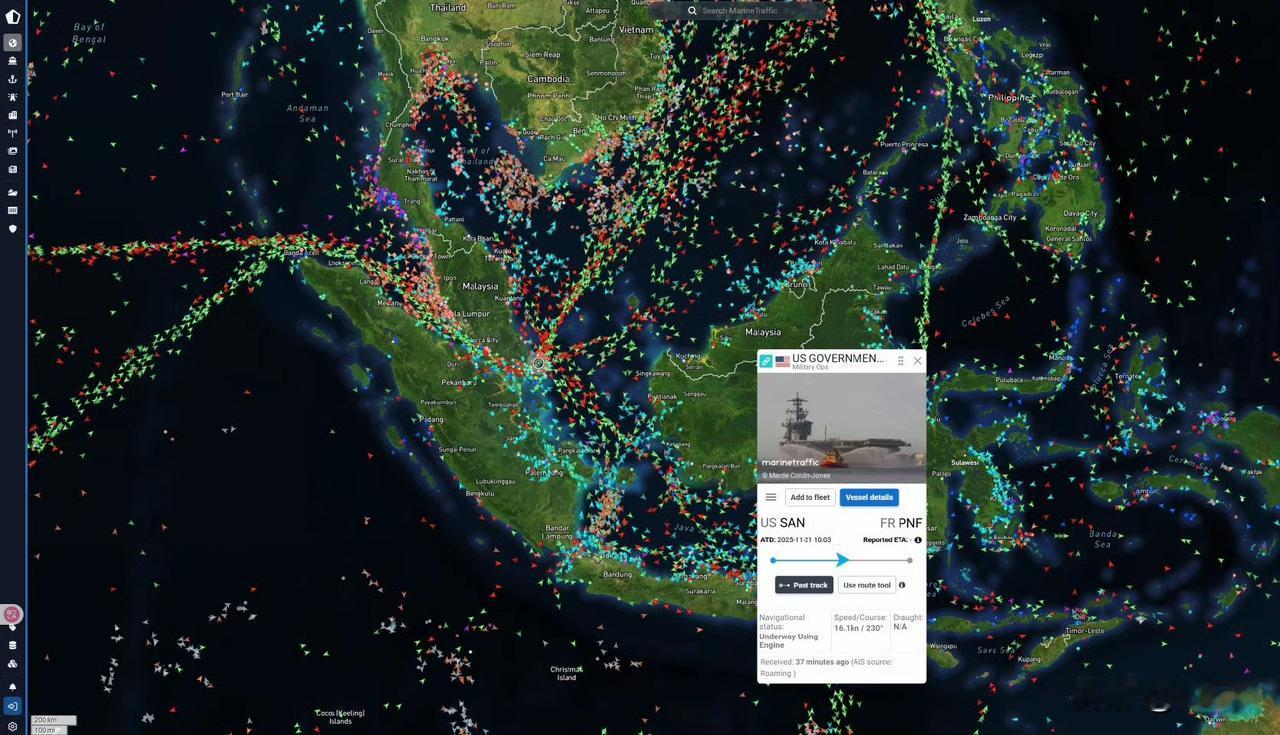This screenshot has width=1280, height=735.
Task: Click the aircraft carrier vessel photo
Action: pyautogui.click(x=842, y=428)
